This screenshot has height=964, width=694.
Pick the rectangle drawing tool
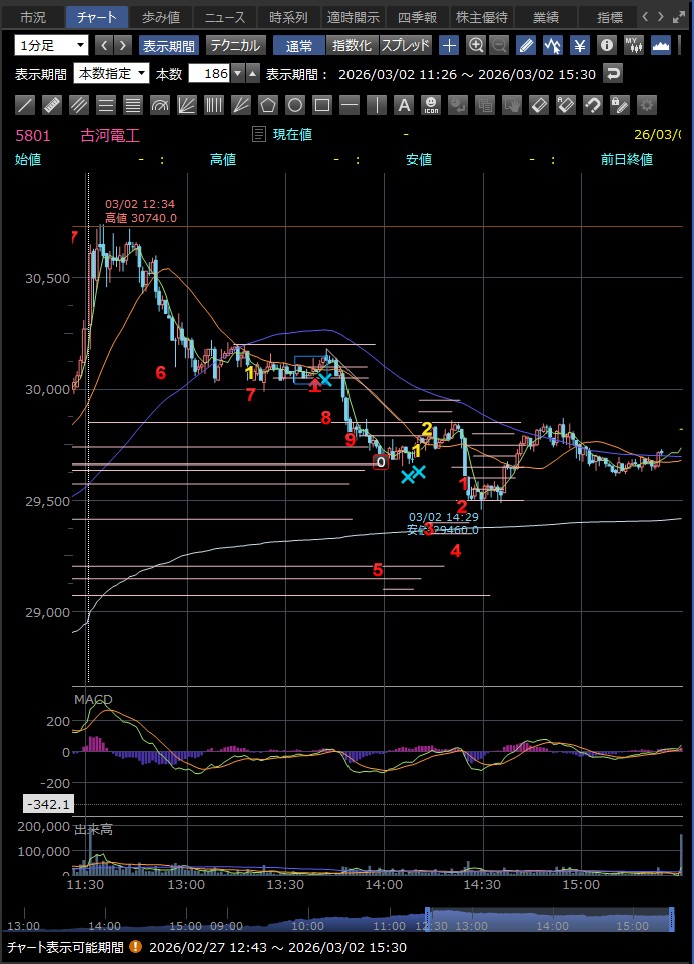click(x=322, y=105)
